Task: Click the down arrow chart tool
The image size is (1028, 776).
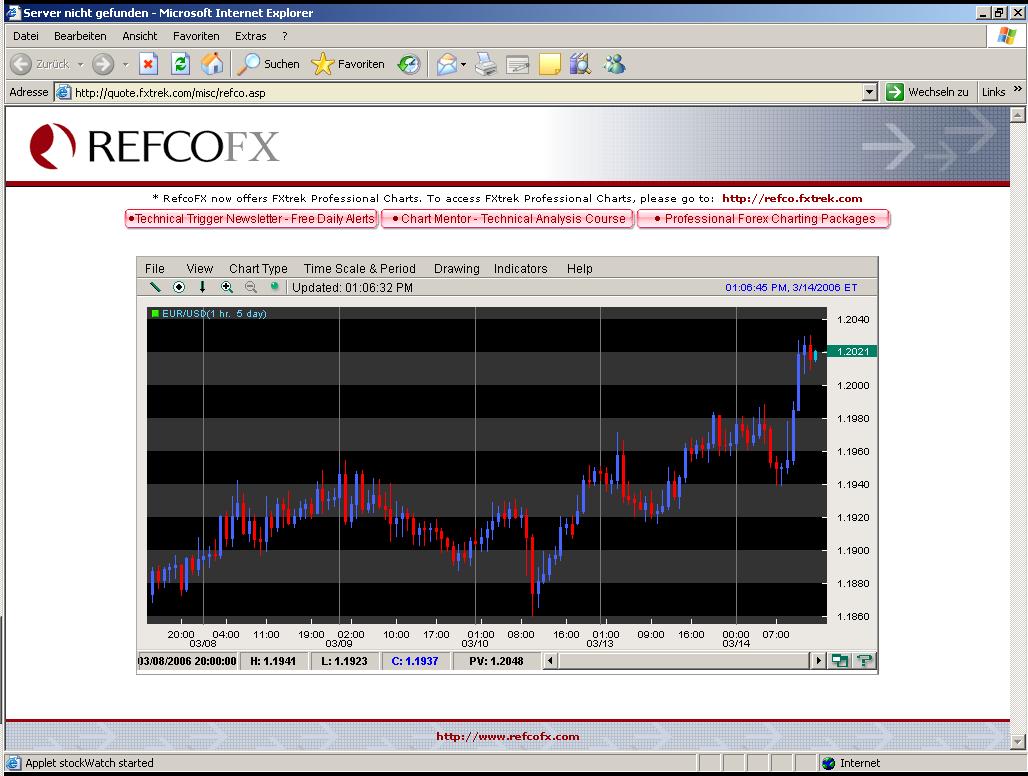Action: click(203, 287)
